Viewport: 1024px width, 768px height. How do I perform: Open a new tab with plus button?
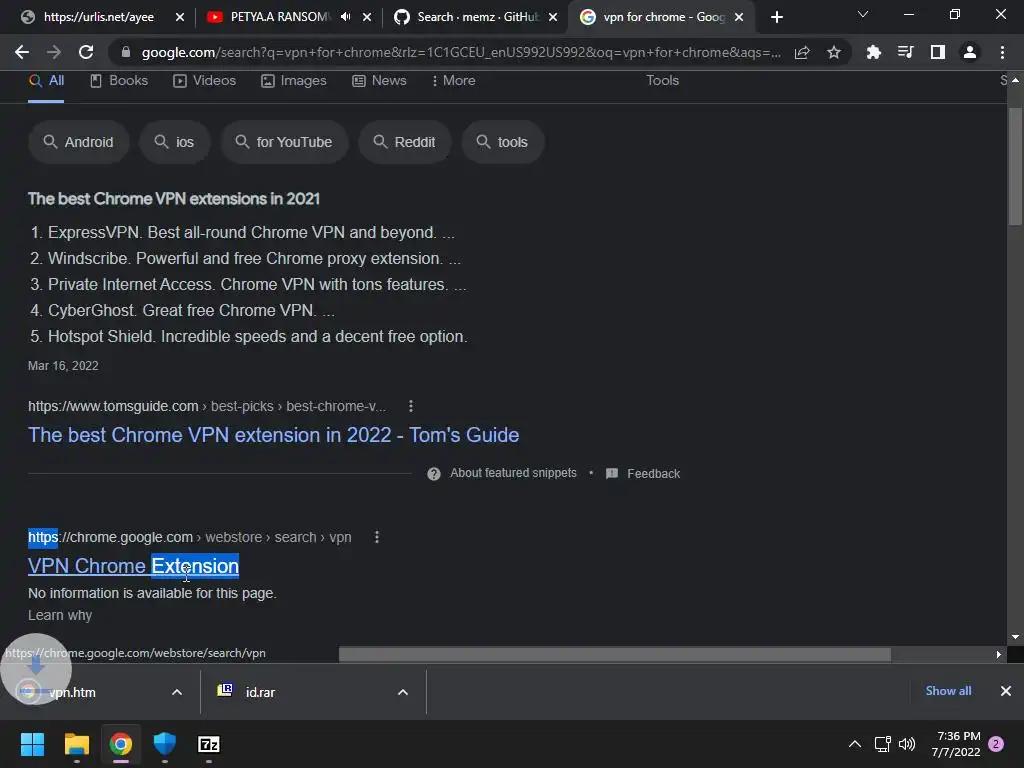[776, 18]
